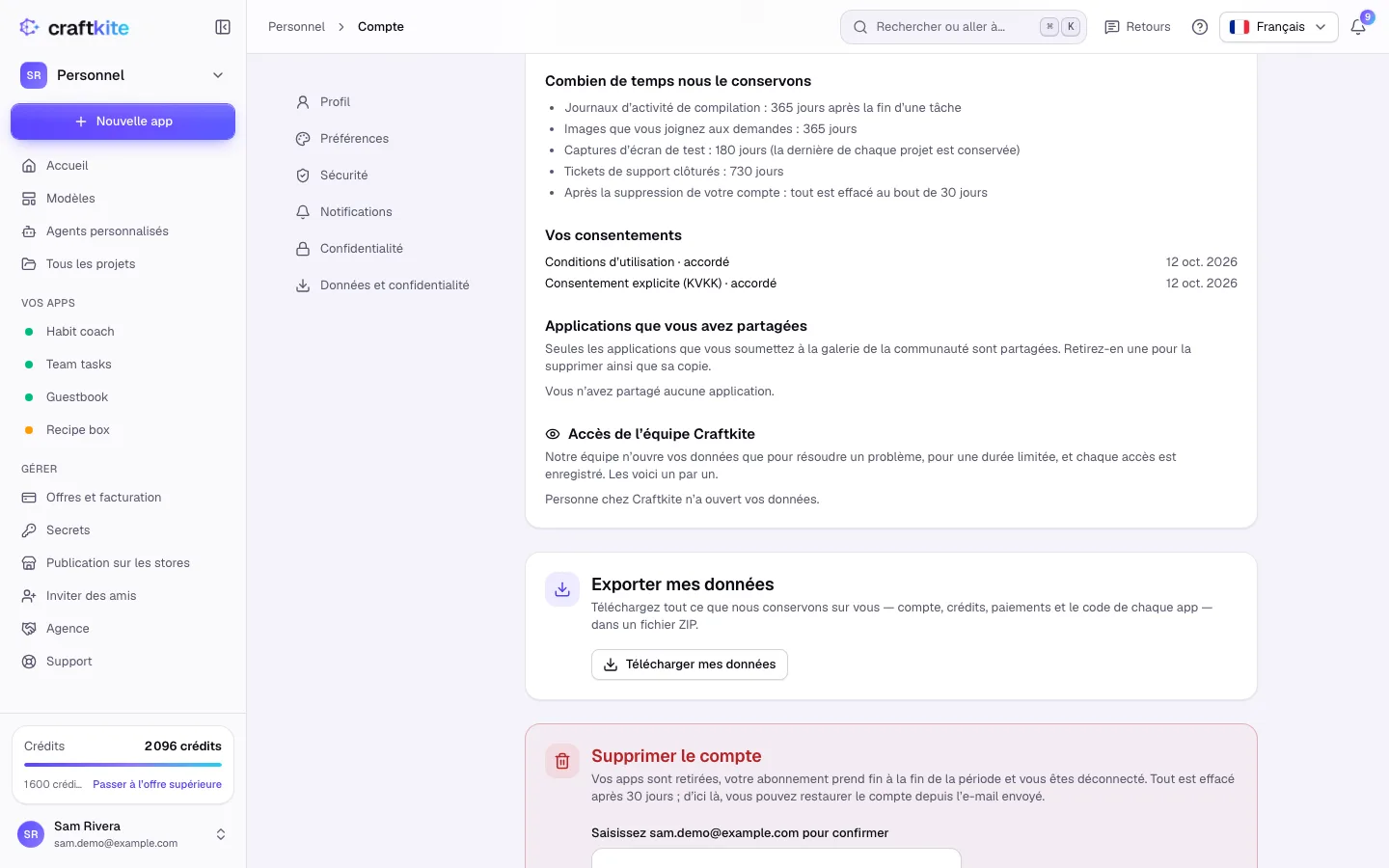
Task: Click the red trash icon by Supprimer le compte
Action: (x=562, y=761)
